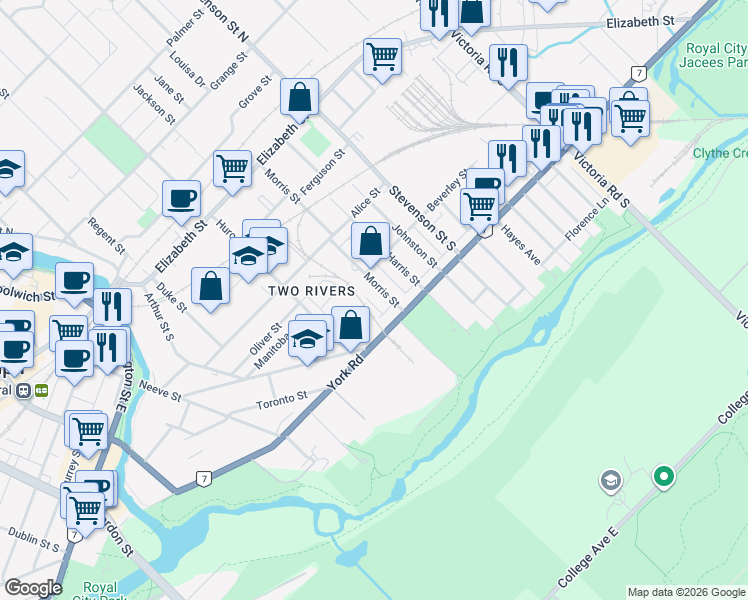Open restaurant marker below Victoria Rd label

click(509, 65)
